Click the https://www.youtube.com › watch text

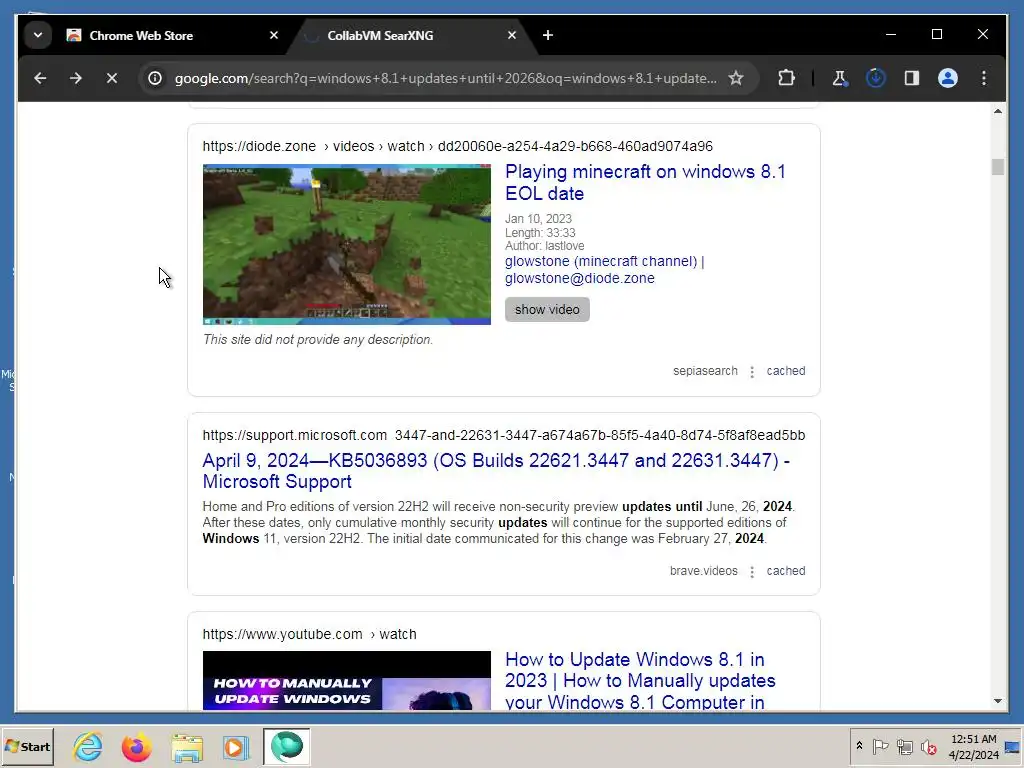tap(309, 634)
